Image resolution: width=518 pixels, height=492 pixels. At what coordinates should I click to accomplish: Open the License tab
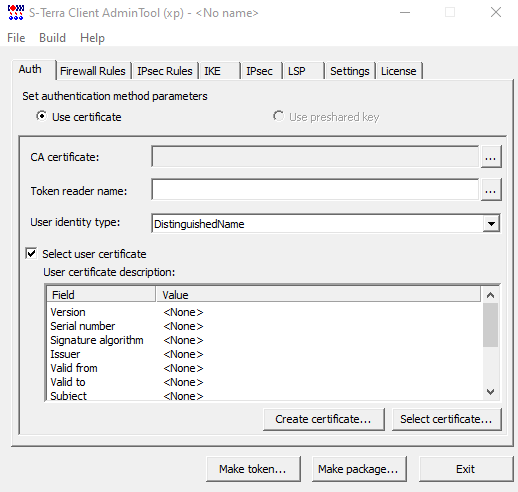[x=399, y=71]
